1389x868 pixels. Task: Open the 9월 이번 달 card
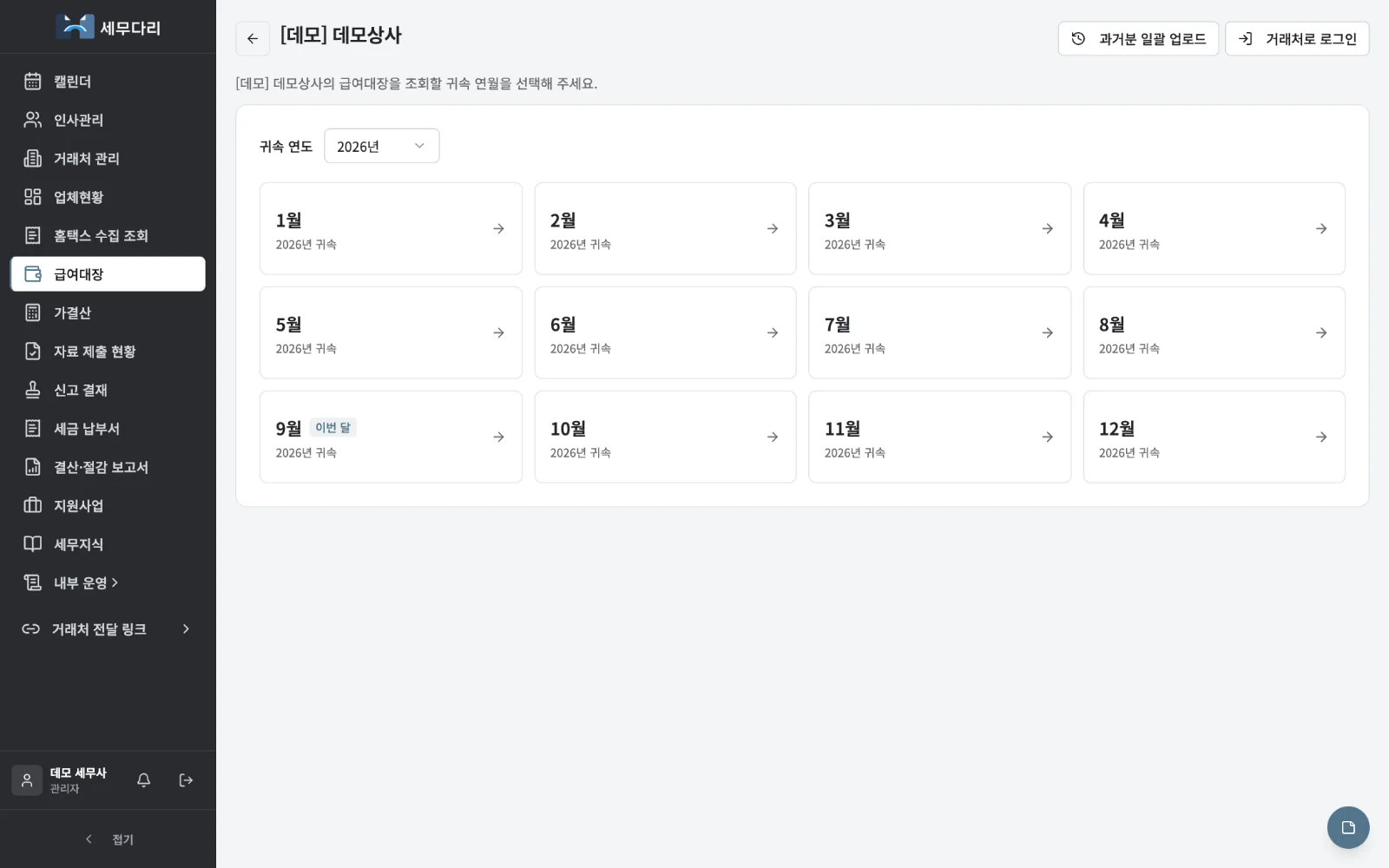pos(391,437)
